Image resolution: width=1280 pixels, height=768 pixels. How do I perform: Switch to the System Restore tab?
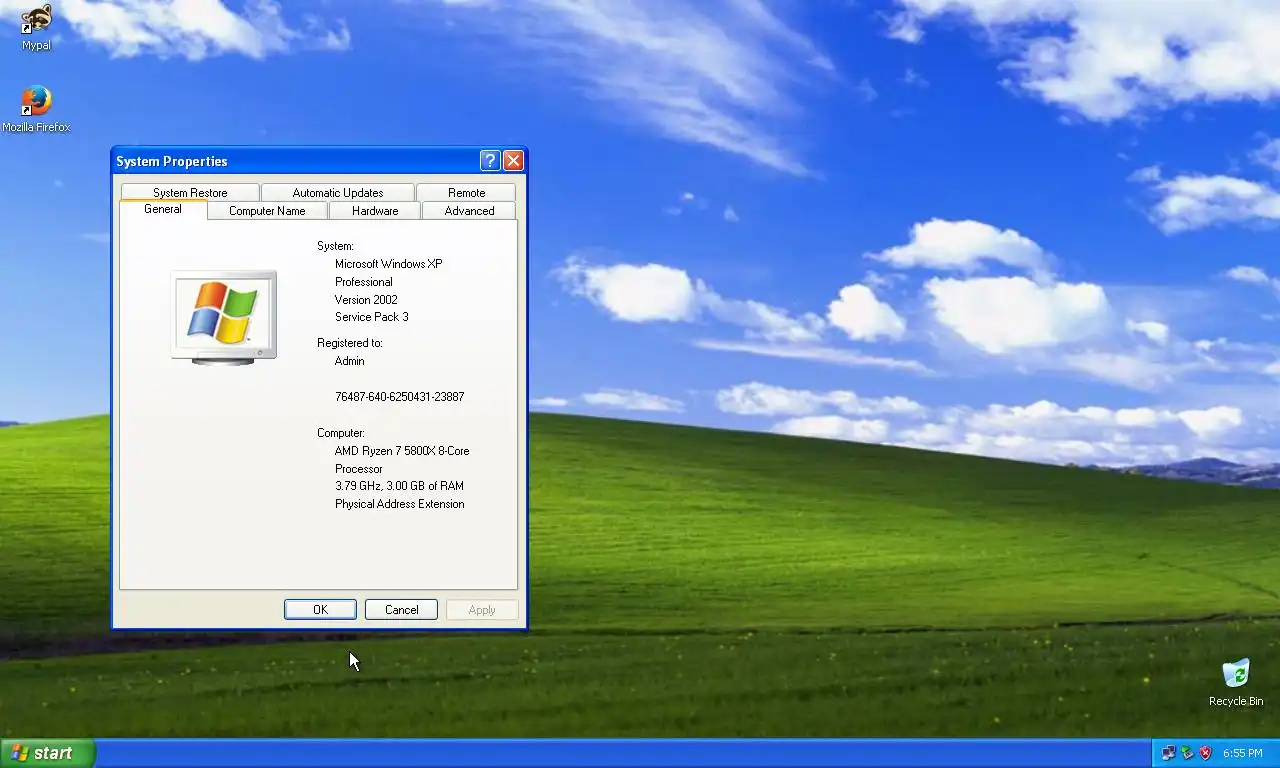coord(190,192)
